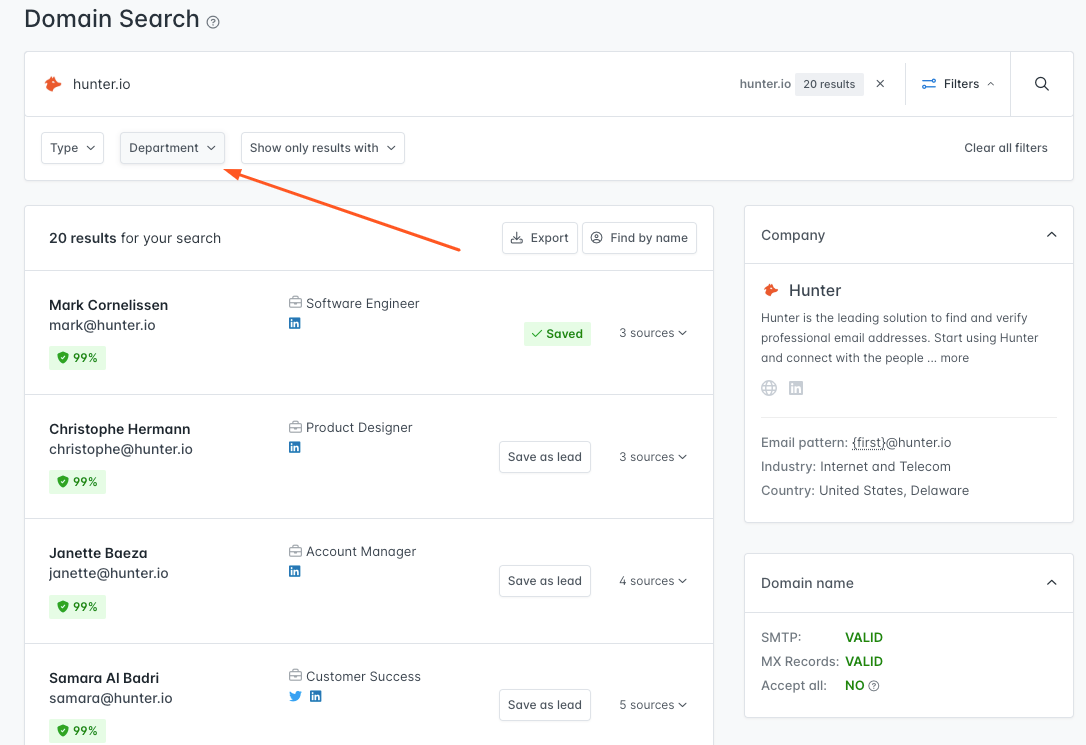This screenshot has width=1086, height=745.
Task: Save Janette Baeza as lead
Action: [545, 581]
